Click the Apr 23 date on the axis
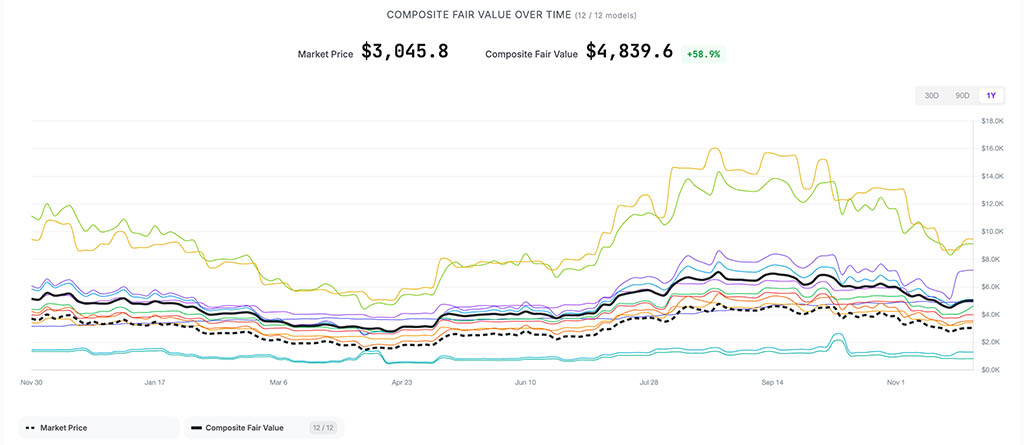Viewport: 1024px width, 445px height. point(402,382)
